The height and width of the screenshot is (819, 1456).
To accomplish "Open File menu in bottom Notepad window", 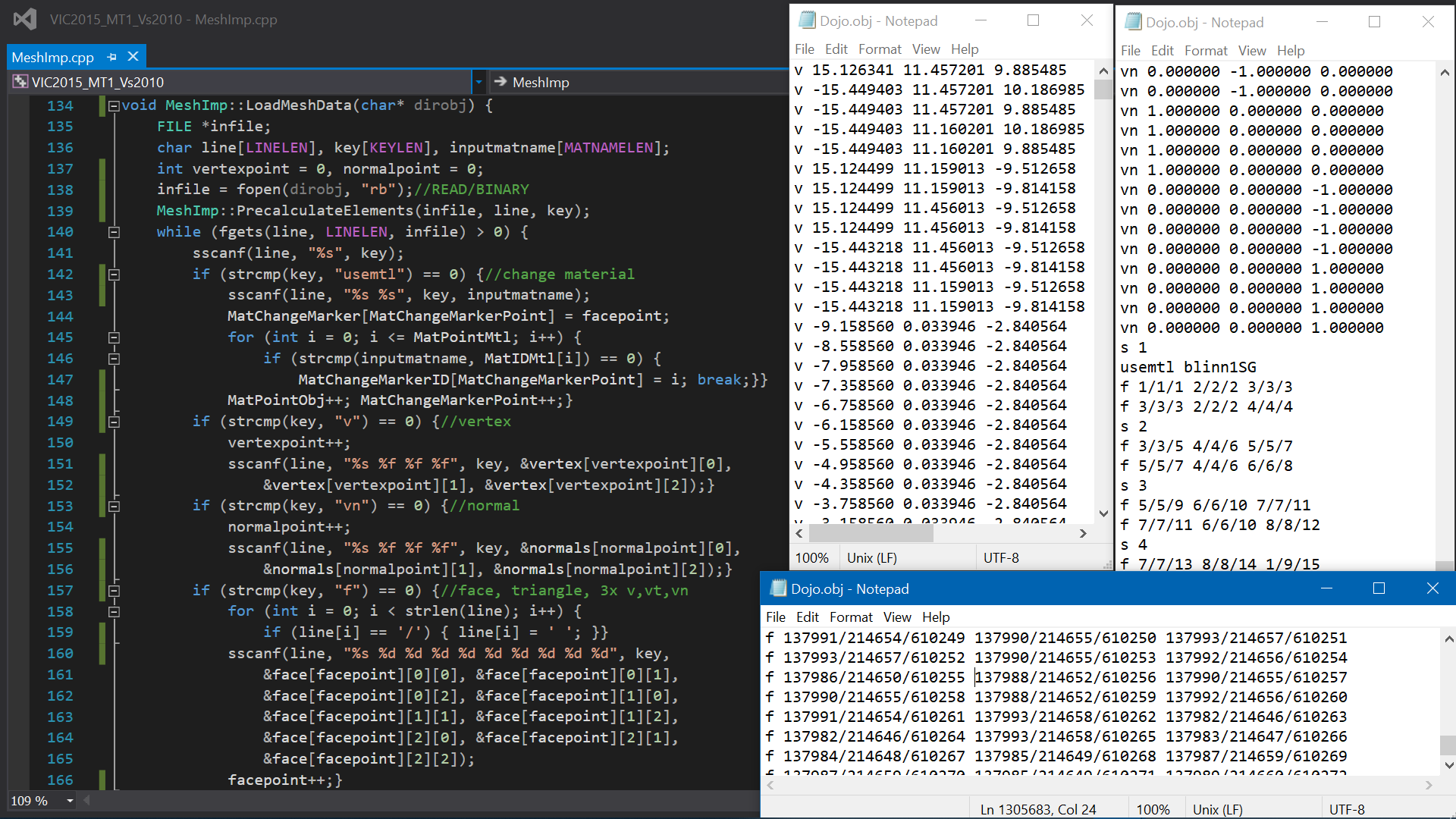I will tap(776, 617).
